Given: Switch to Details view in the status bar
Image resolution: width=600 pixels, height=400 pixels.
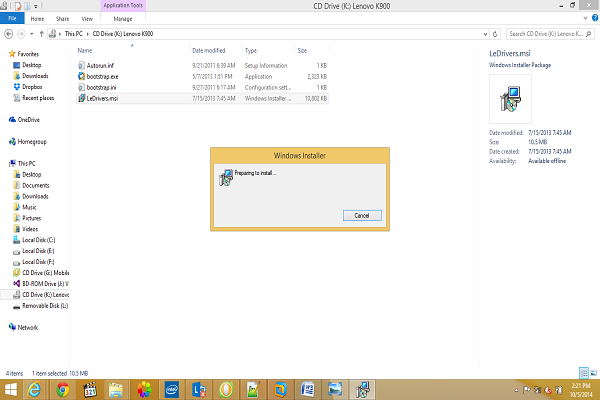Looking at the screenshot, I should [584, 373].
